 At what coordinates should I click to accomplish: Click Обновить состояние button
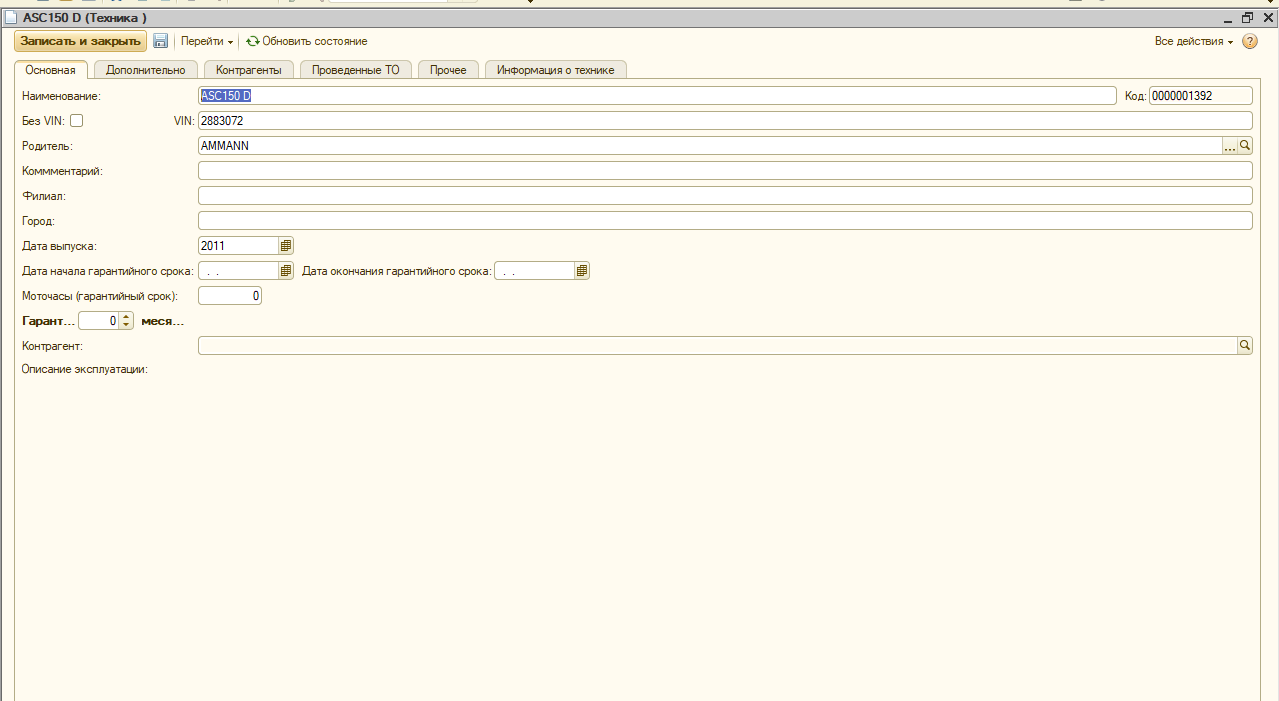click(x=307, y=42)
